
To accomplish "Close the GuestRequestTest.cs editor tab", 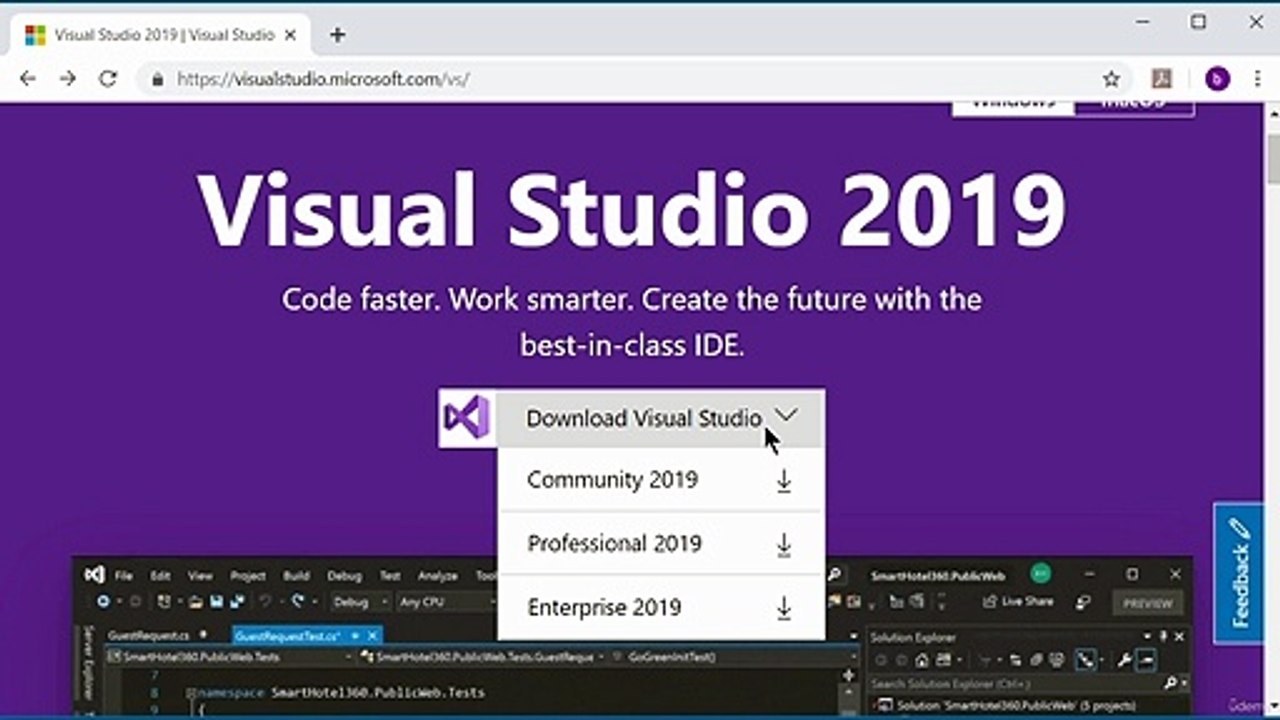I will (373, 635).
